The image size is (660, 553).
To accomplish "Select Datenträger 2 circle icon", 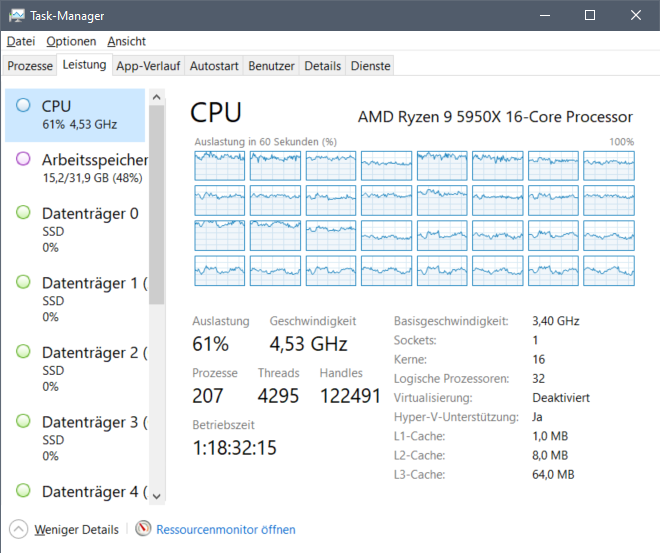I will point(23,351).
